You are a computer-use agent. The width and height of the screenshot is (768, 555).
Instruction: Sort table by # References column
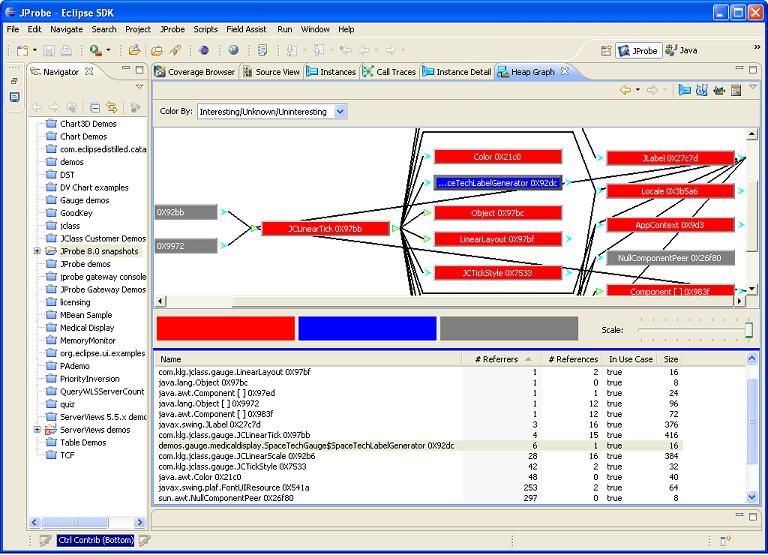pyautogui.click(x=572, y=359)
